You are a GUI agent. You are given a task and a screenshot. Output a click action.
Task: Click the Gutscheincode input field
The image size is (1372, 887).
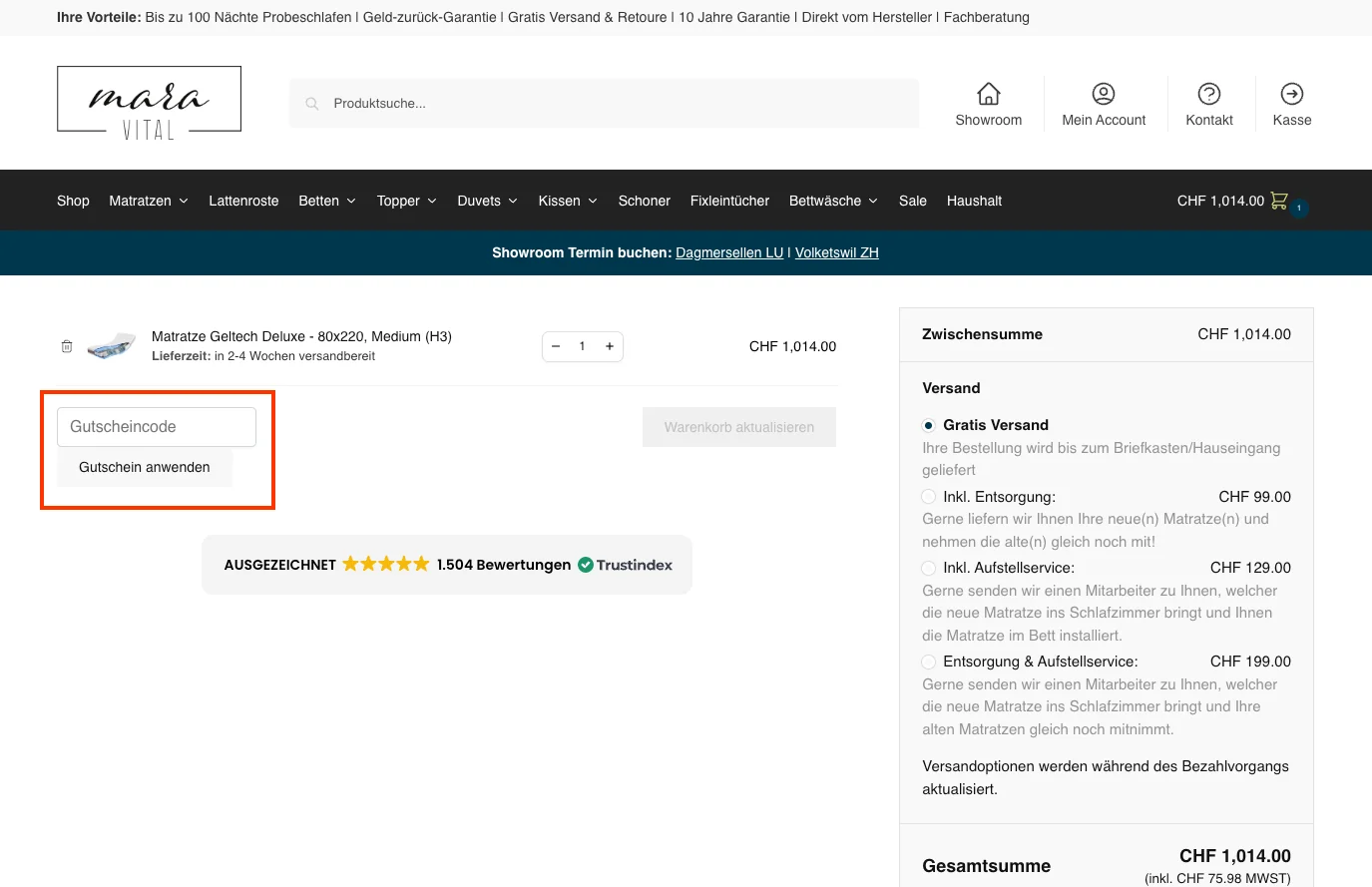point(157,426)
